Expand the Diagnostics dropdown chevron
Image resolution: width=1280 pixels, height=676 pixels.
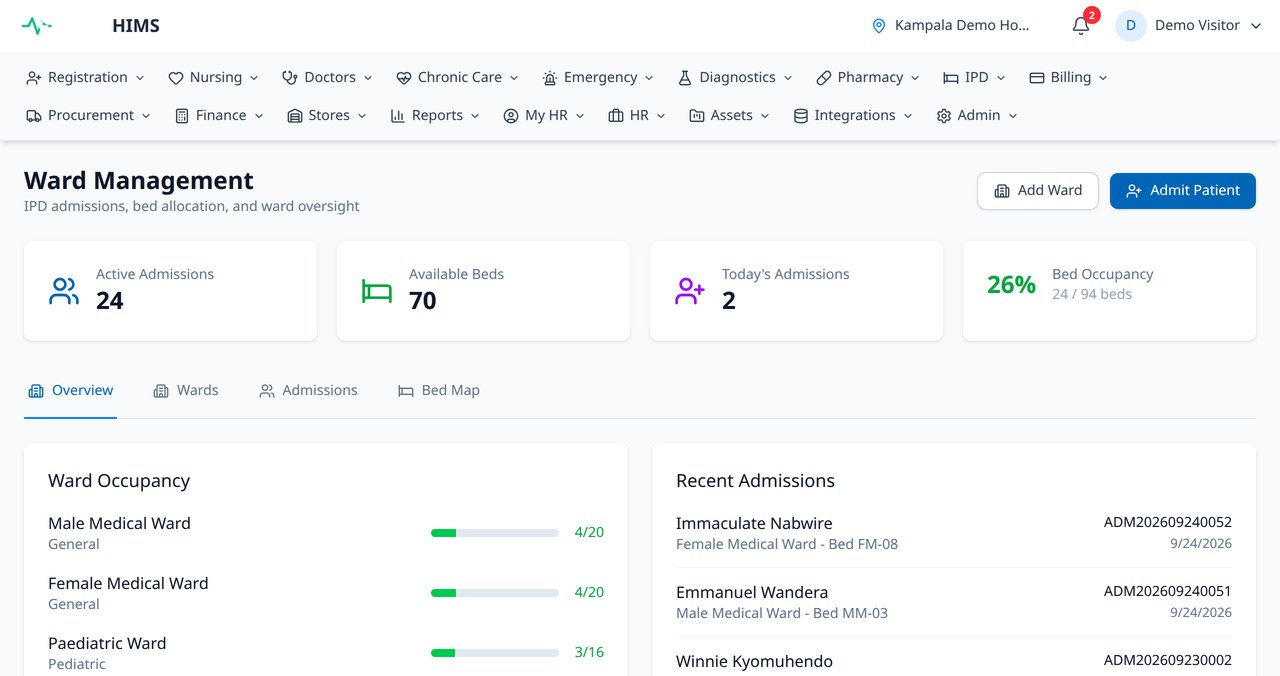pos(788,78)
